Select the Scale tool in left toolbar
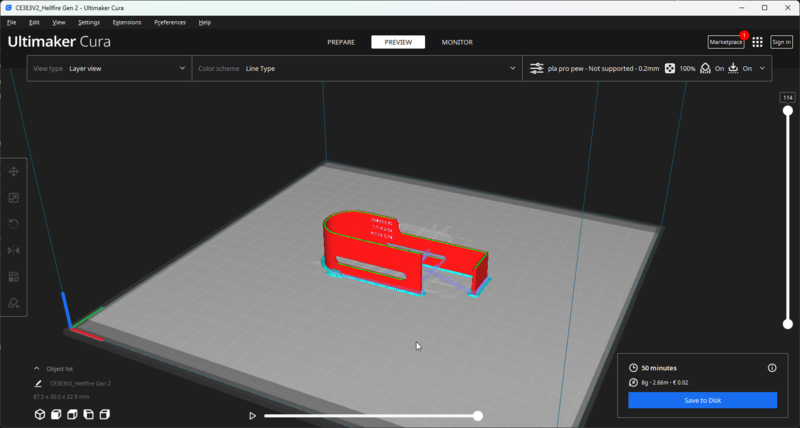800x428 pixels. (x=14, y=198)
